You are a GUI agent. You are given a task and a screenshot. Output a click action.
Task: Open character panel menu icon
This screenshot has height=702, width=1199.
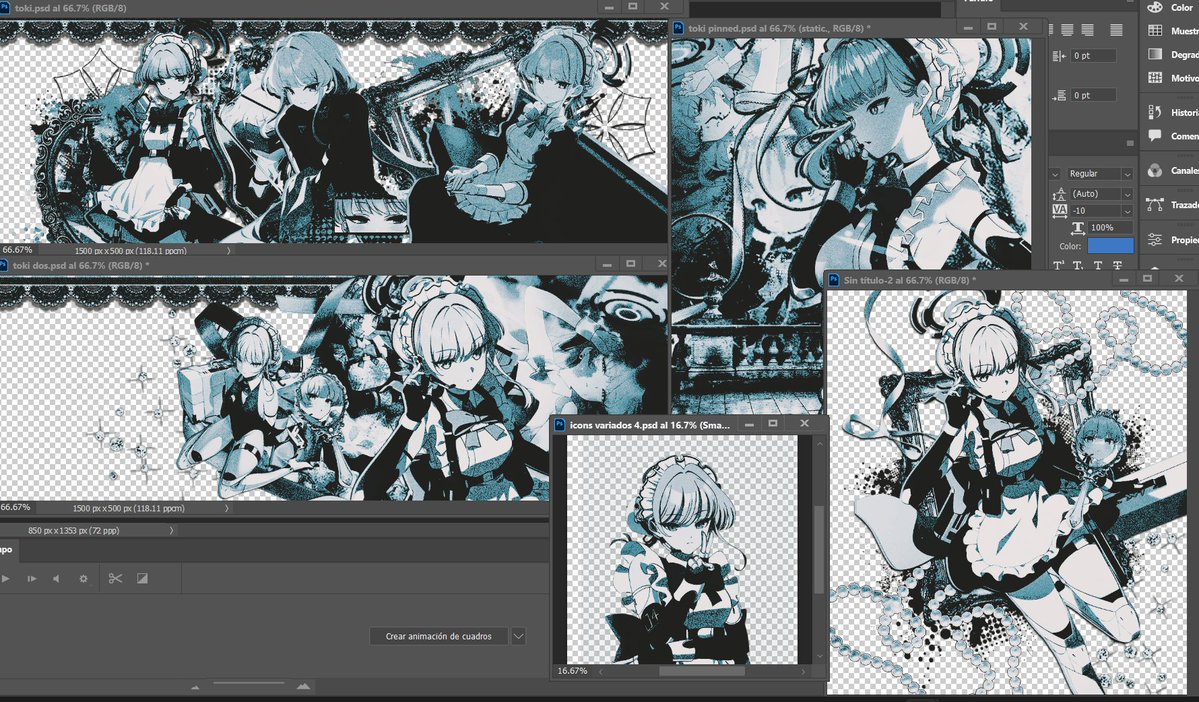pos(1130,143)
